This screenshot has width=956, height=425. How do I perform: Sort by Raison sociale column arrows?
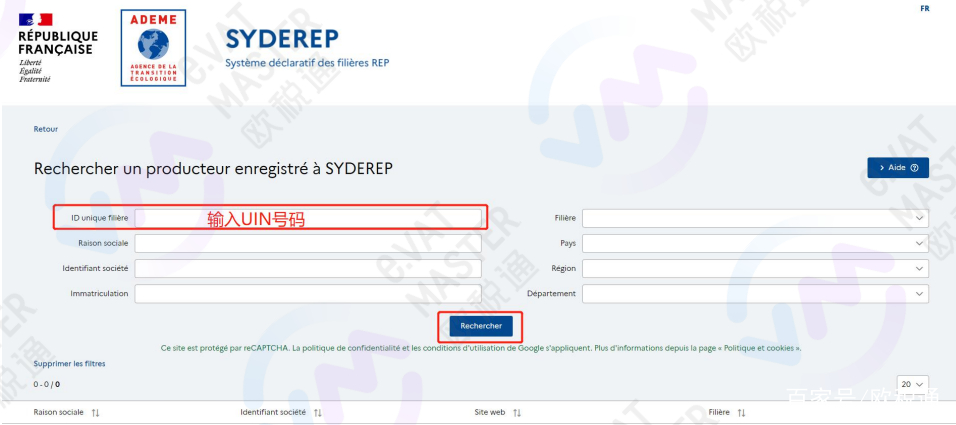pyautogui.click(x=95, y=413)
